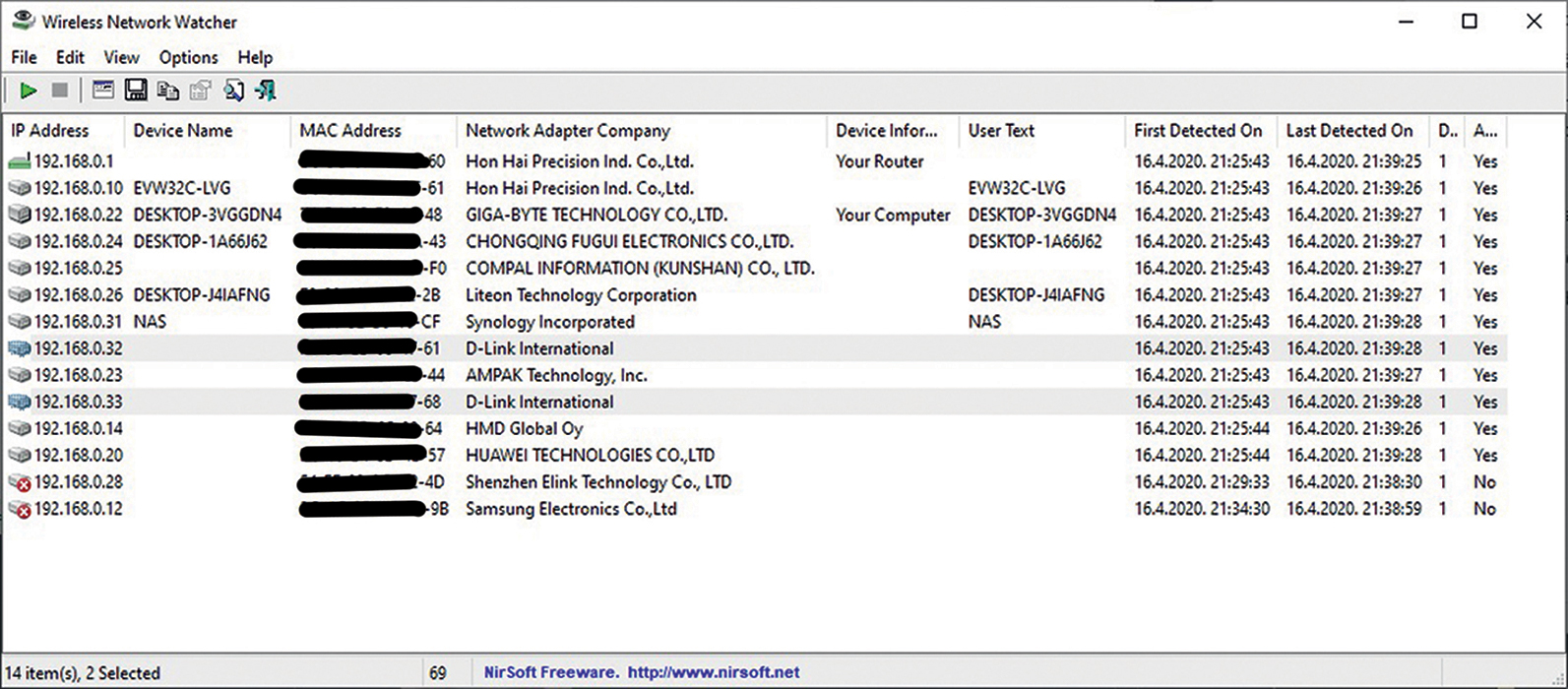
Task: Select the GIGA-BYTE TECHNOLOGY CO.,LTD. cell
Action: point(596,215)
